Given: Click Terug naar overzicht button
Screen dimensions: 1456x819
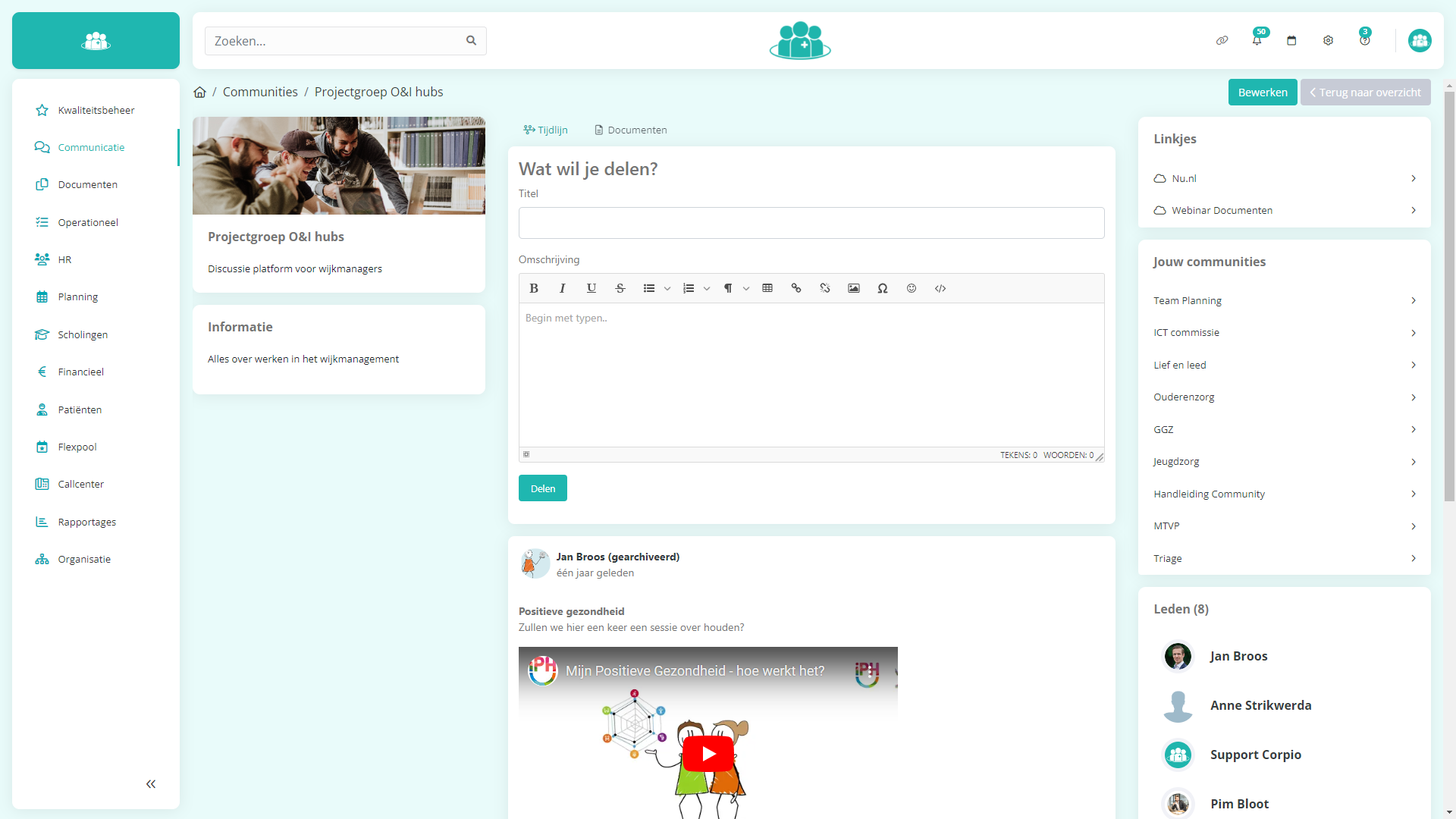Looking at the screenshot, I should point(1366,92).
